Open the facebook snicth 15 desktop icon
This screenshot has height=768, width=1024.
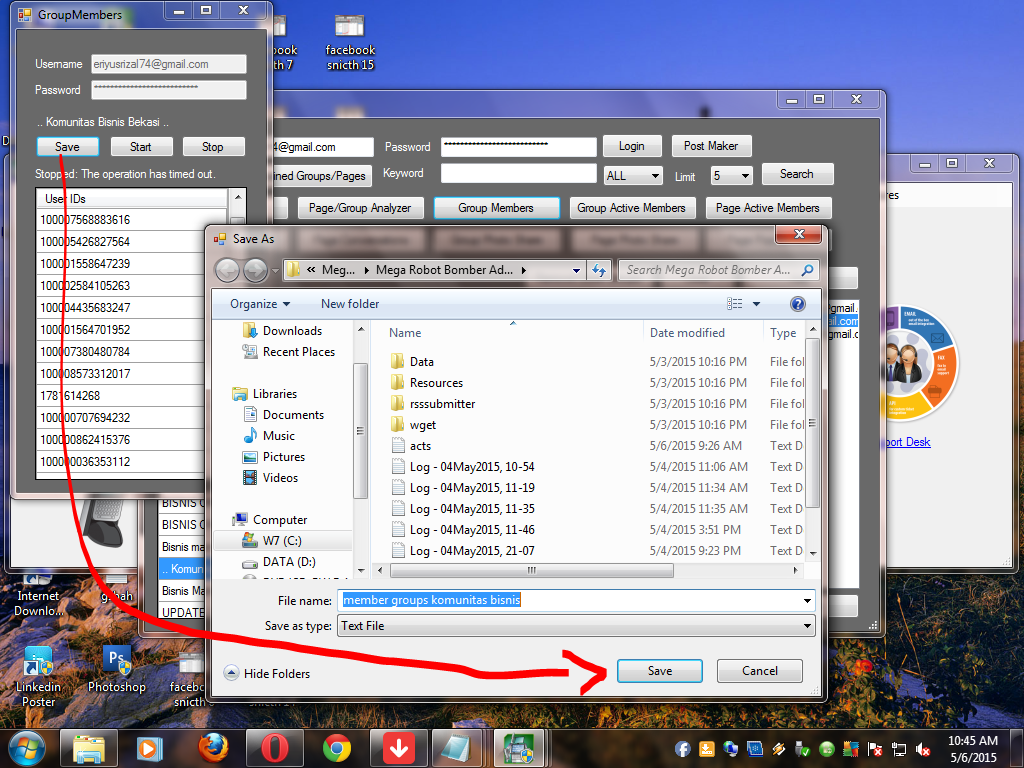pyautogui.click(x=350, y=42)
